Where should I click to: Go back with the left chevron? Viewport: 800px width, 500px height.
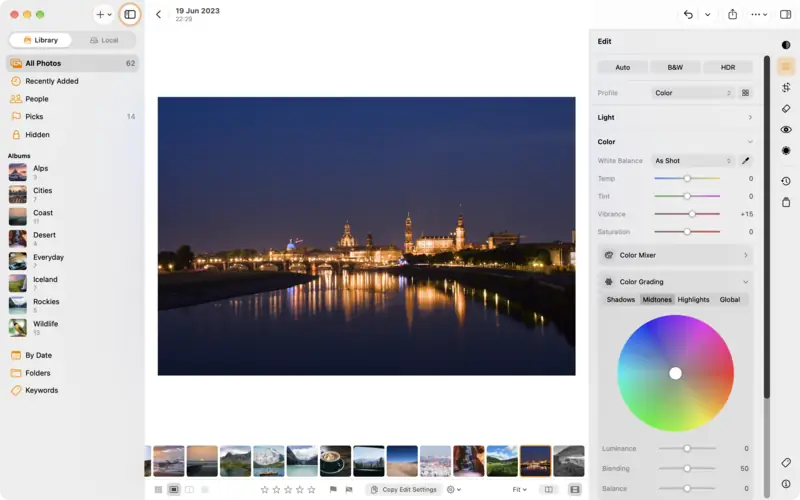159,14
